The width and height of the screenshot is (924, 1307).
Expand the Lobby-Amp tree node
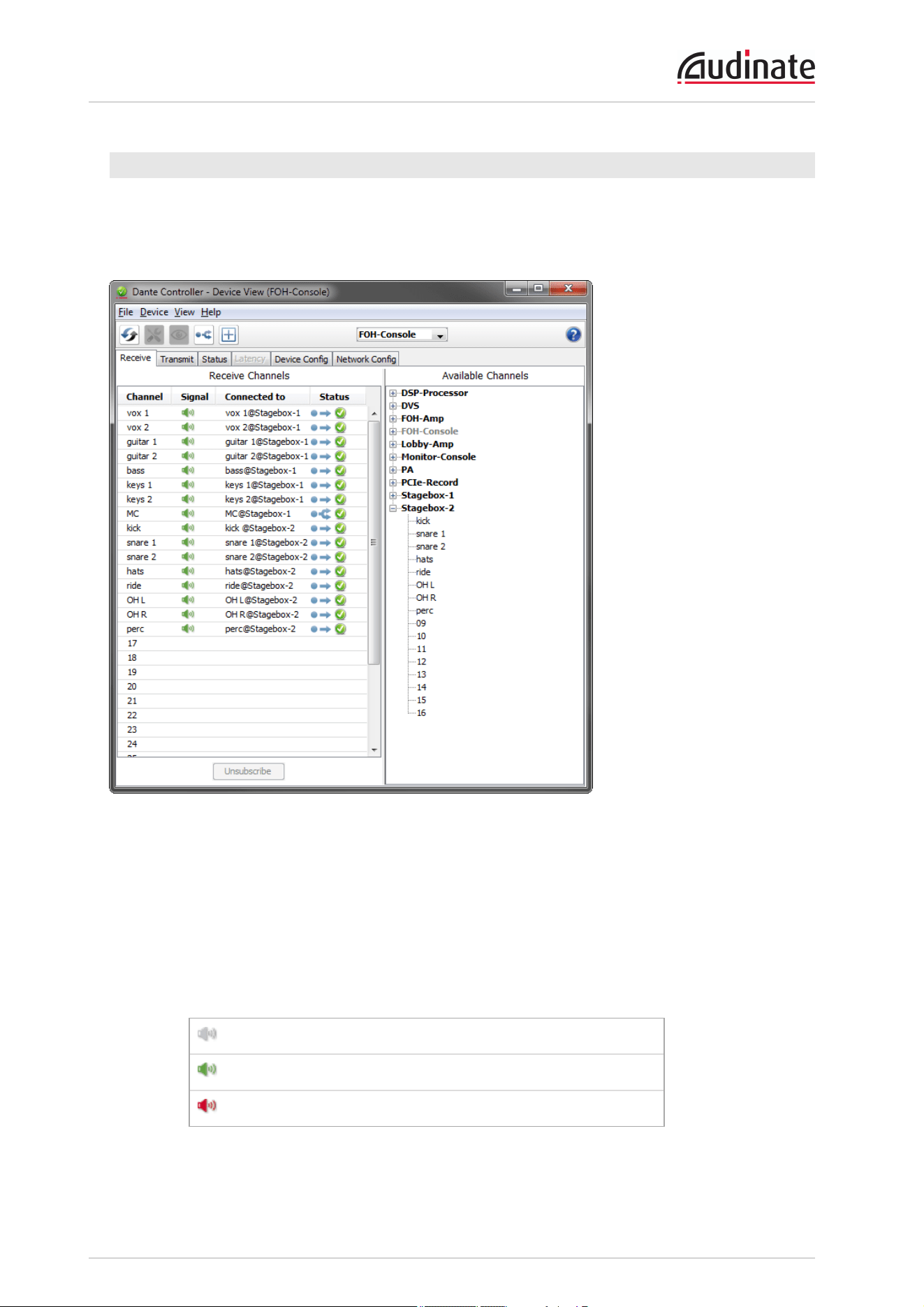(x=393, y=444)
